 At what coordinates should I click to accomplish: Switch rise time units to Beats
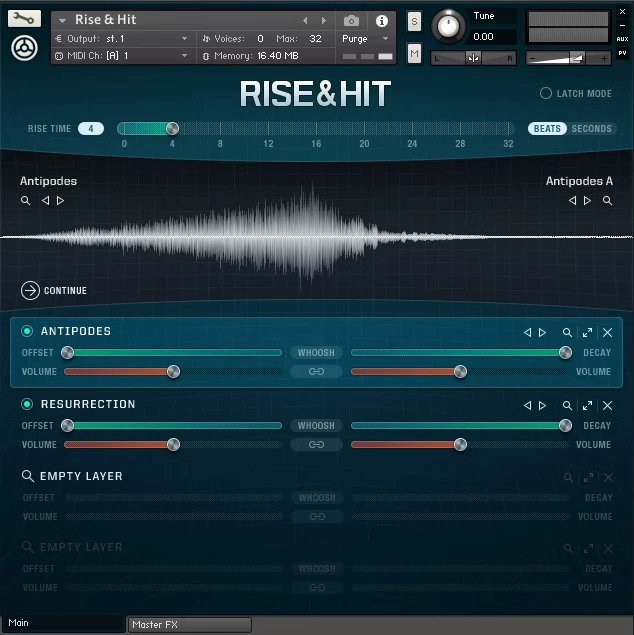(x=547, y=128)
